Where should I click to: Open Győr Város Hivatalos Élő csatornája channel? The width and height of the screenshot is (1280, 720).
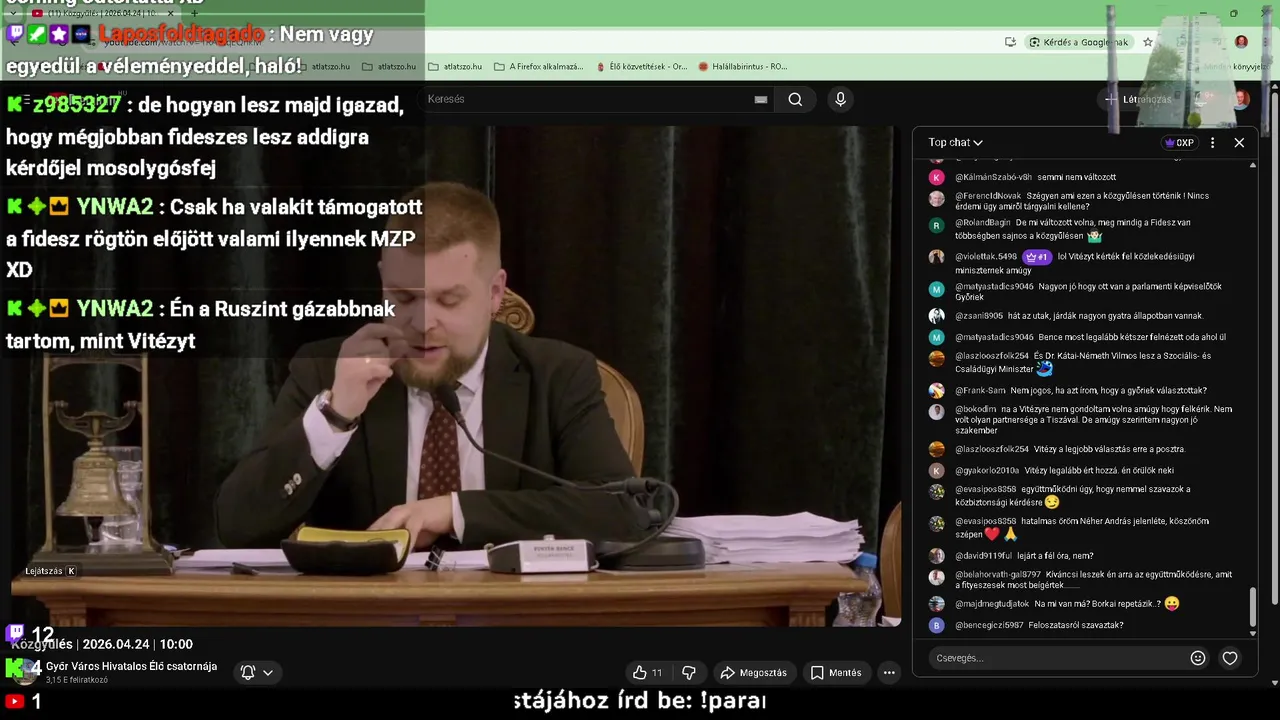[x=131, y=666]
